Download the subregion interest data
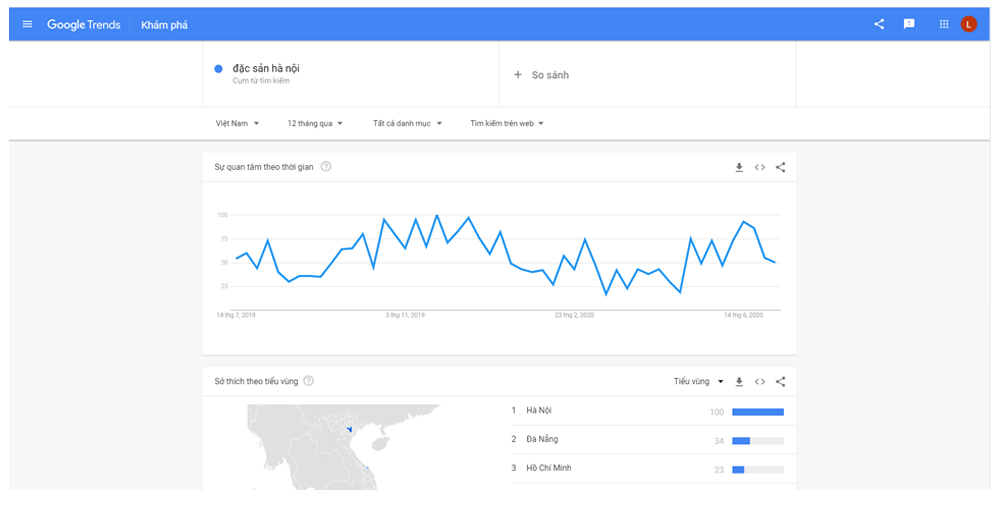1000x525 pixels. pyautogui.click(x=739, y=381)
